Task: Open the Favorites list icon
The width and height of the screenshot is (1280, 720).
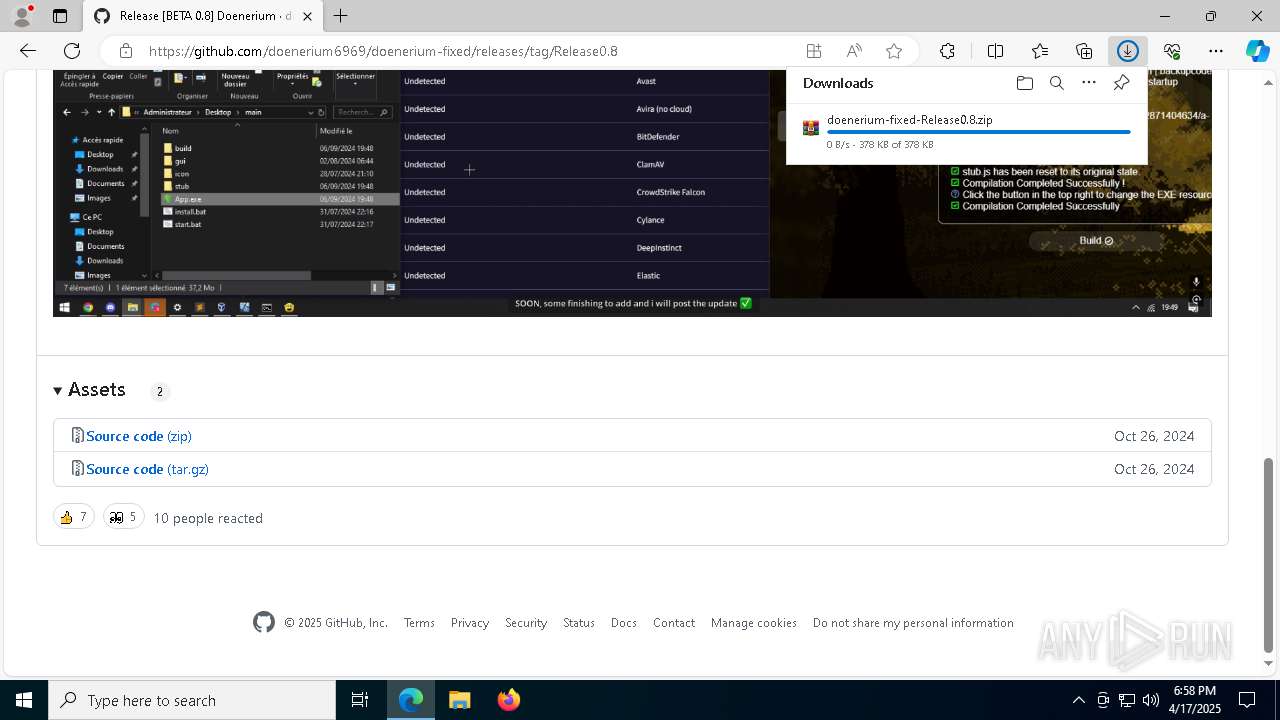Action: (1040, 51)
